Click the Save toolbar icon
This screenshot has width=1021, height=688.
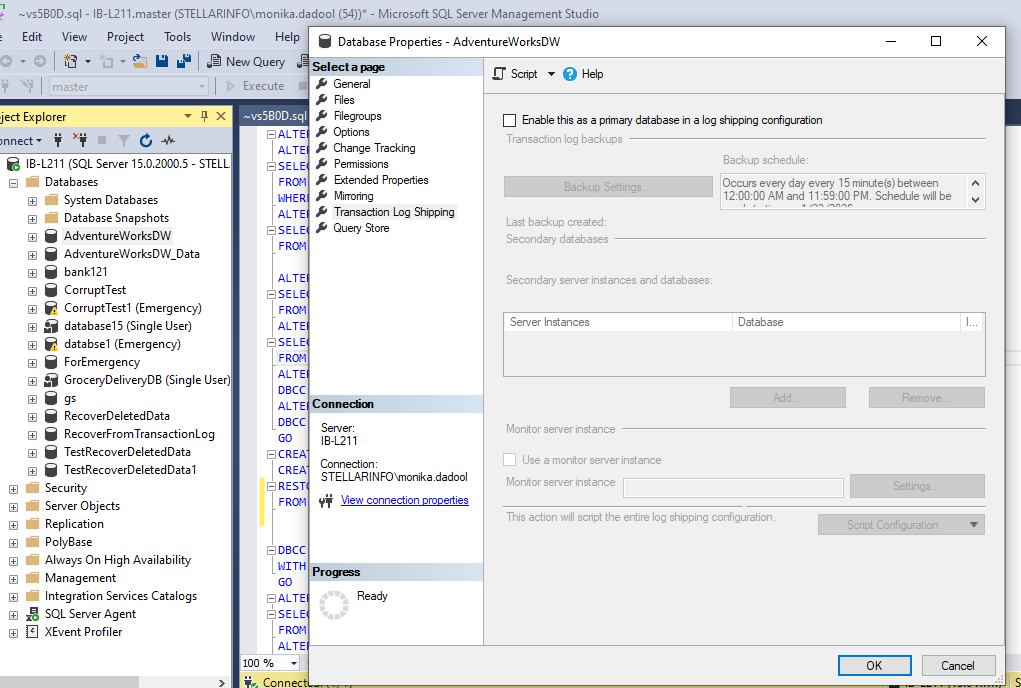pos(160,61)
